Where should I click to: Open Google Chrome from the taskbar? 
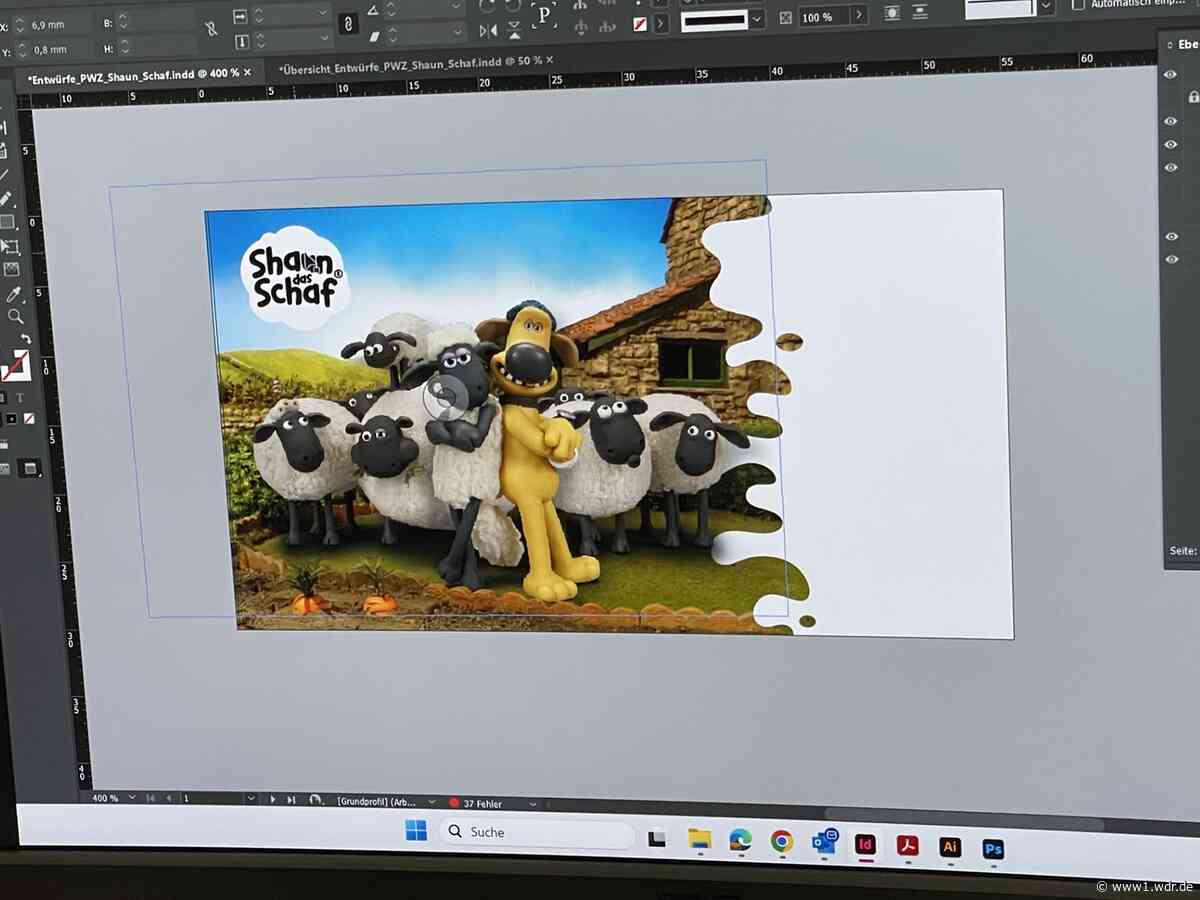coord(782,841)
